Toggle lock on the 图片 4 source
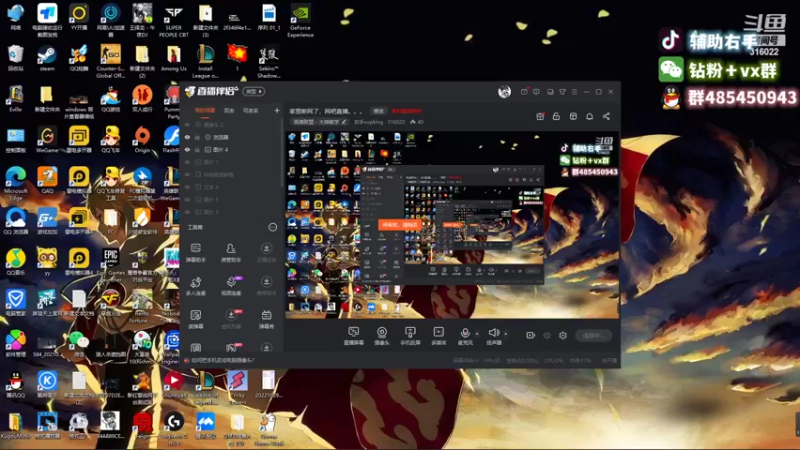This screenshot has height=450, width=800. [197, 149]
